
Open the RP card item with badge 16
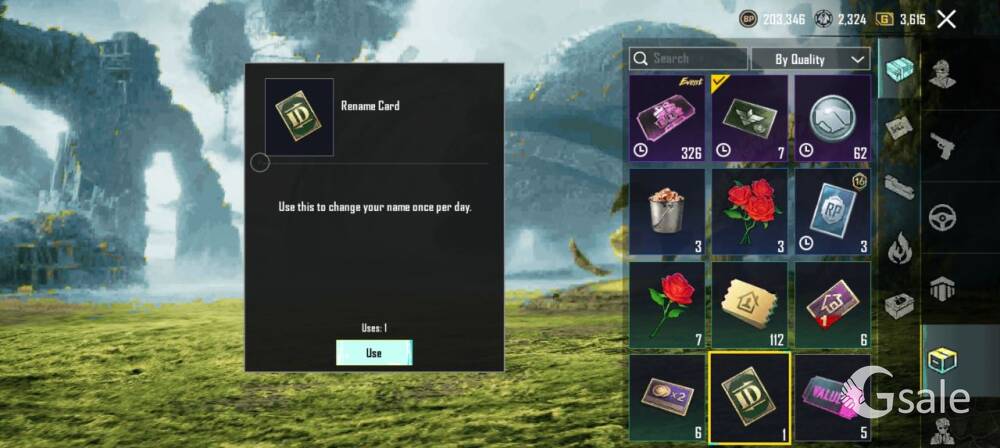(x=832, y=212)
